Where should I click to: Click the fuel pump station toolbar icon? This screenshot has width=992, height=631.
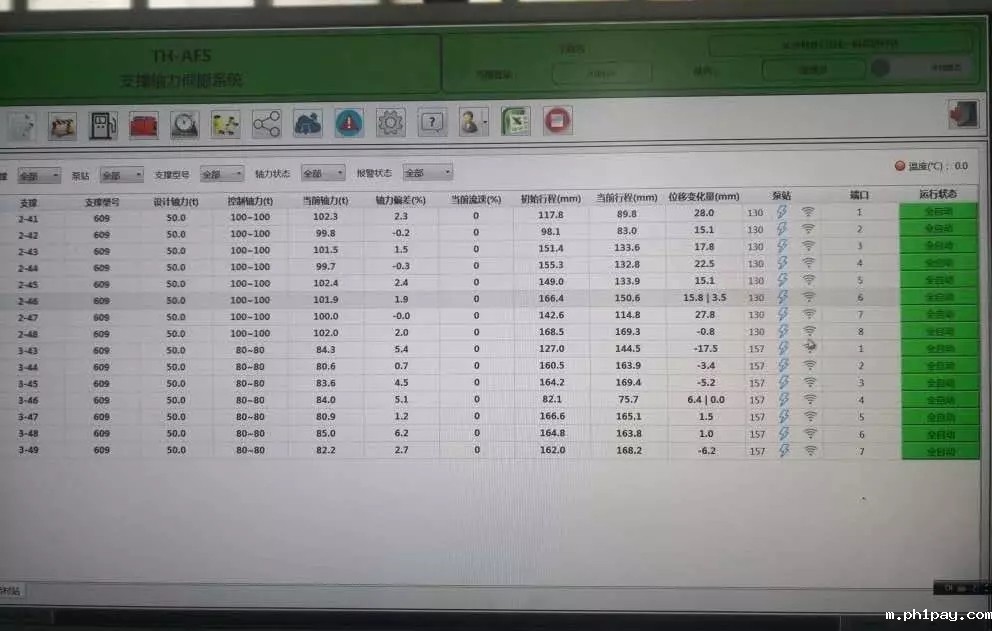click(104, 125)
